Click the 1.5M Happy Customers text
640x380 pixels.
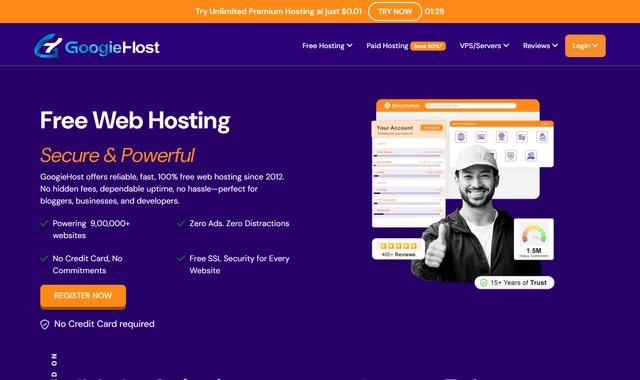[533, 253]
